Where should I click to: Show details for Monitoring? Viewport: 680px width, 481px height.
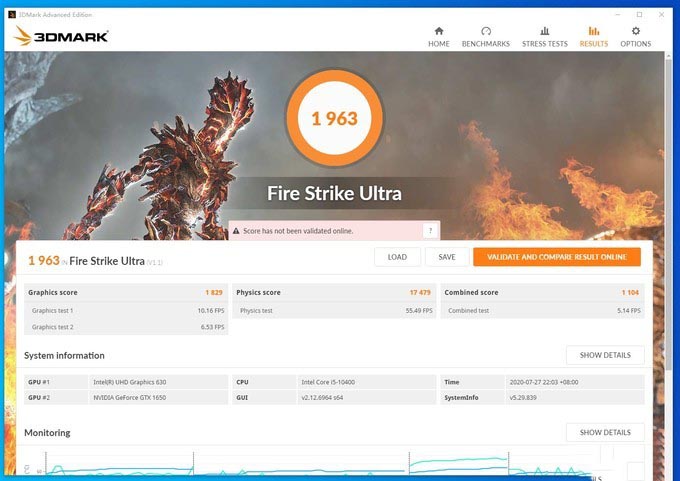click(605, 432)
